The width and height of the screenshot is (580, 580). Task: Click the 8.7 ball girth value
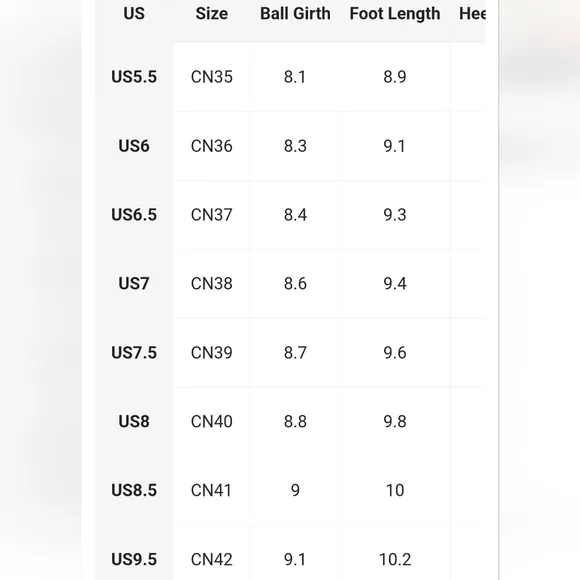(x=295, y=353)
